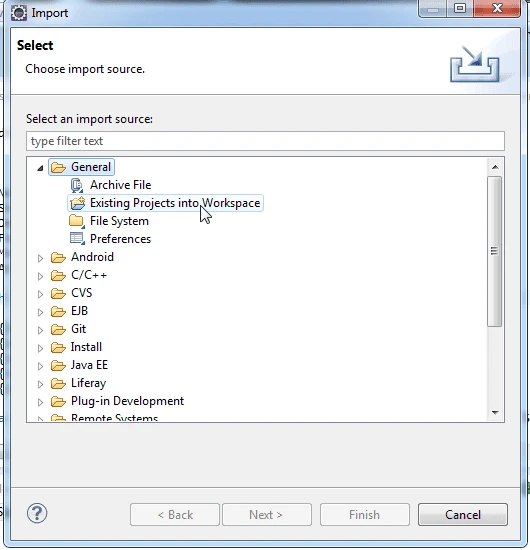Expand the Git category
The image size is (530, 550).
(40, 330)
